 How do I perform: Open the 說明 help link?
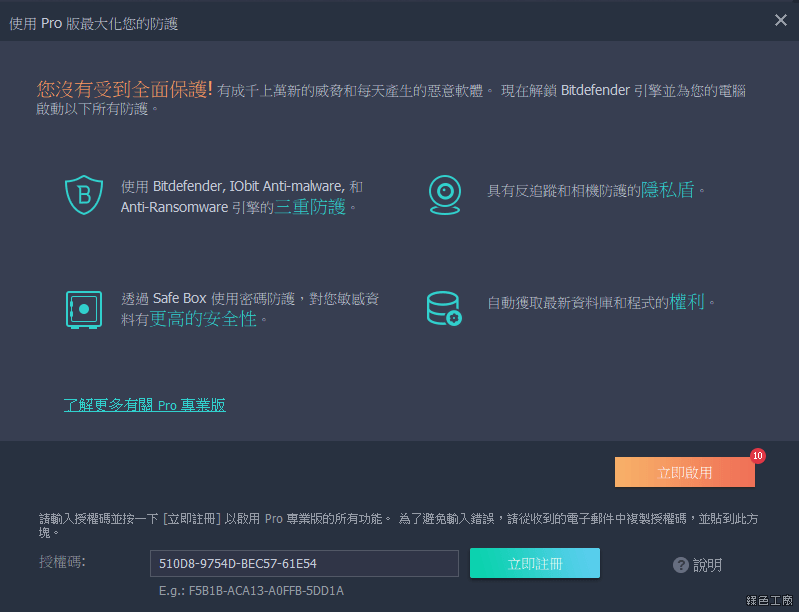(x=707, y=565)
